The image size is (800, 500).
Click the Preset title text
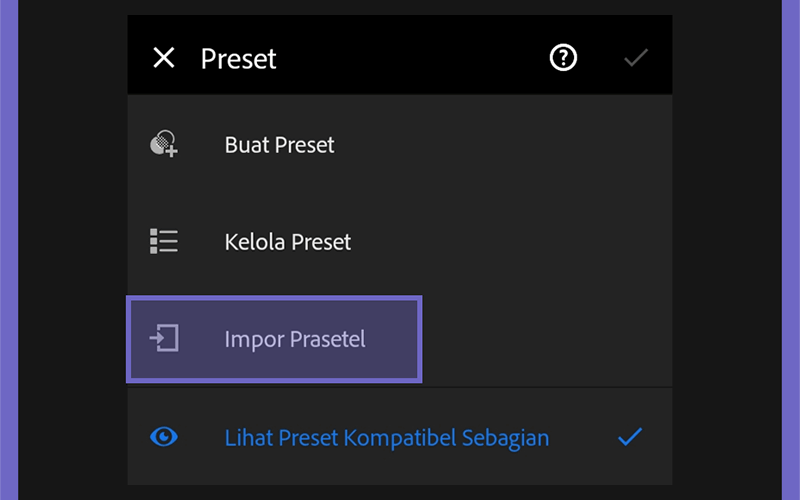tap(238, 59)
